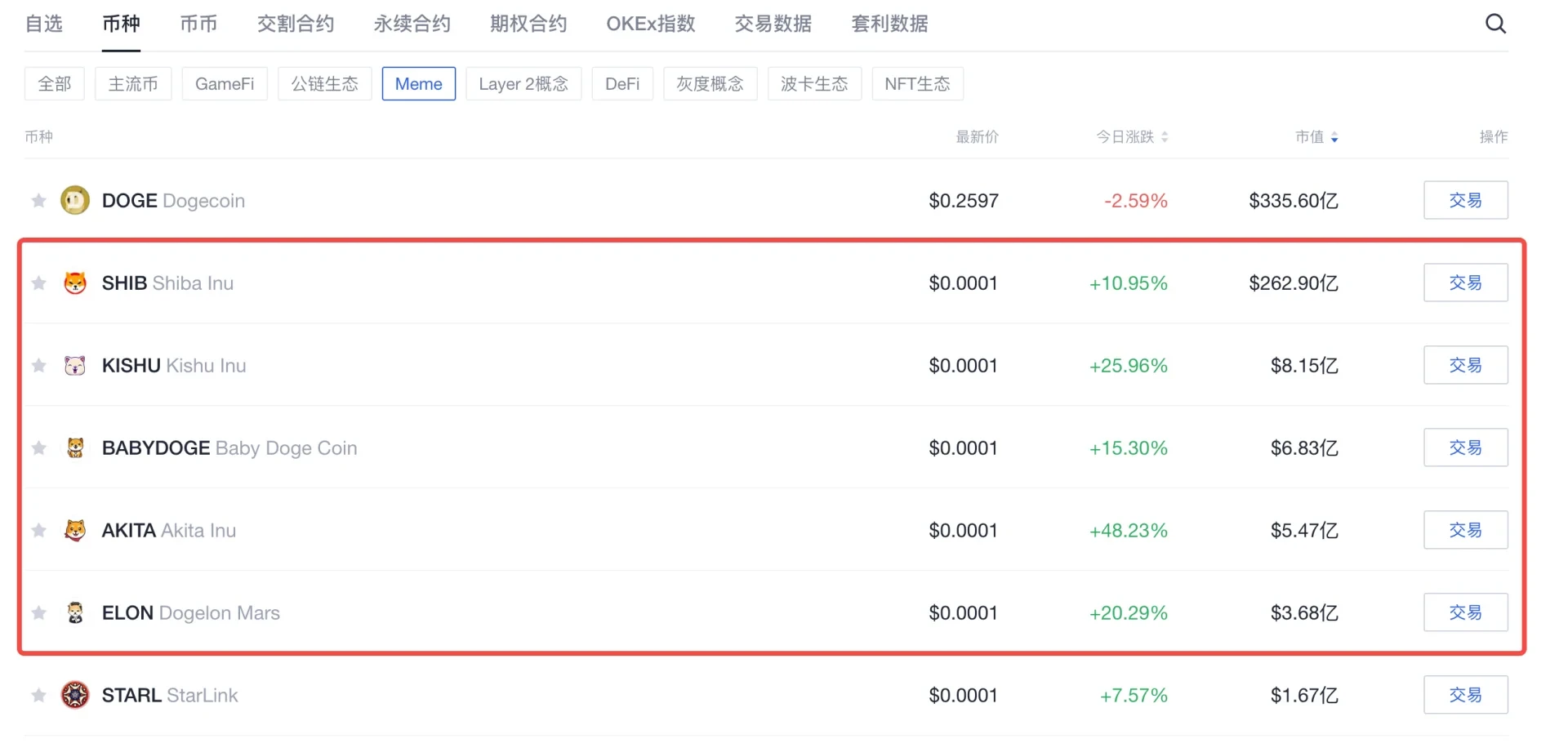Open the search magnifier icon
The height and width of the screenshot is (748, 1568).
click(1494, 24)
